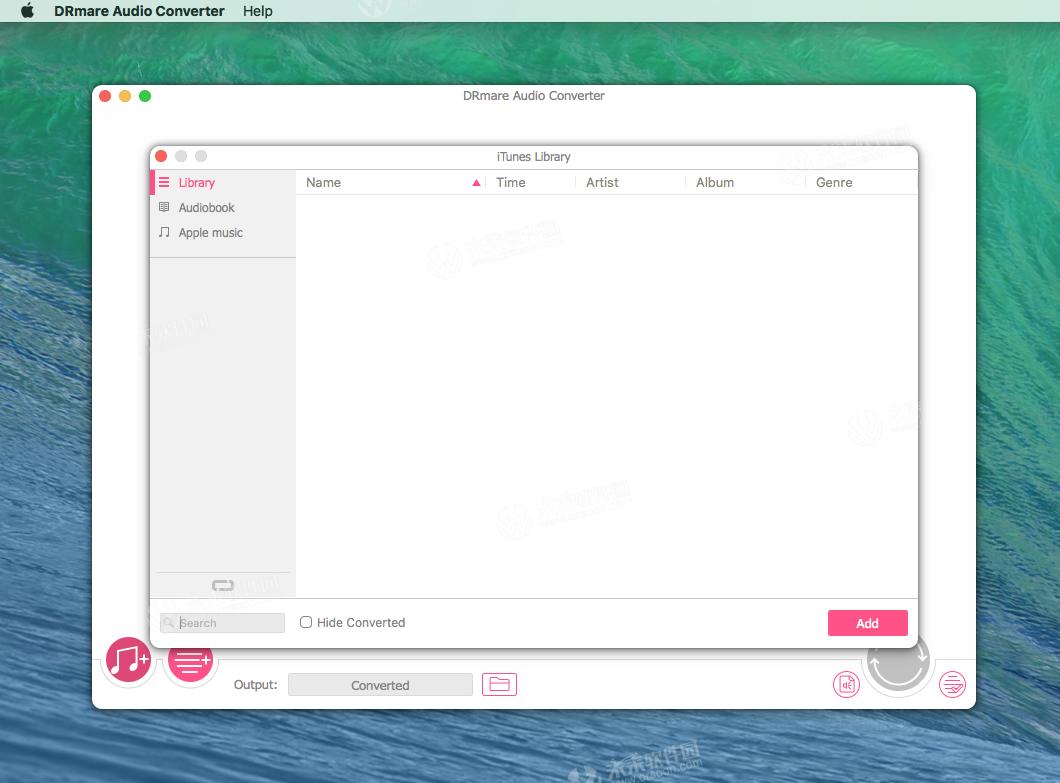Click the Audiobook icon in the sidebar

pyautogui.click(x=166, y=207)
